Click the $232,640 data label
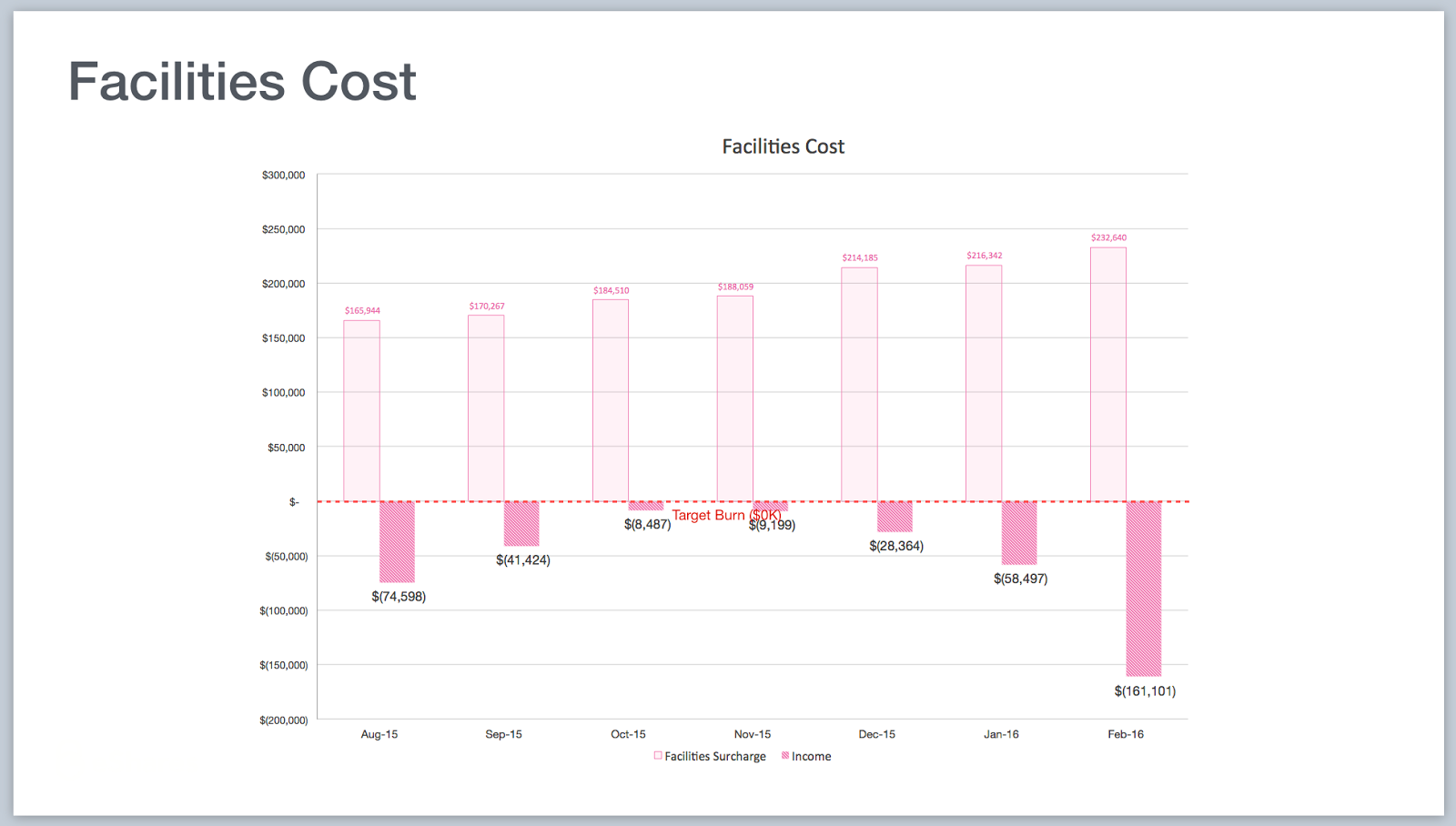1456x826 pixels. click(x=1108, y=238)
